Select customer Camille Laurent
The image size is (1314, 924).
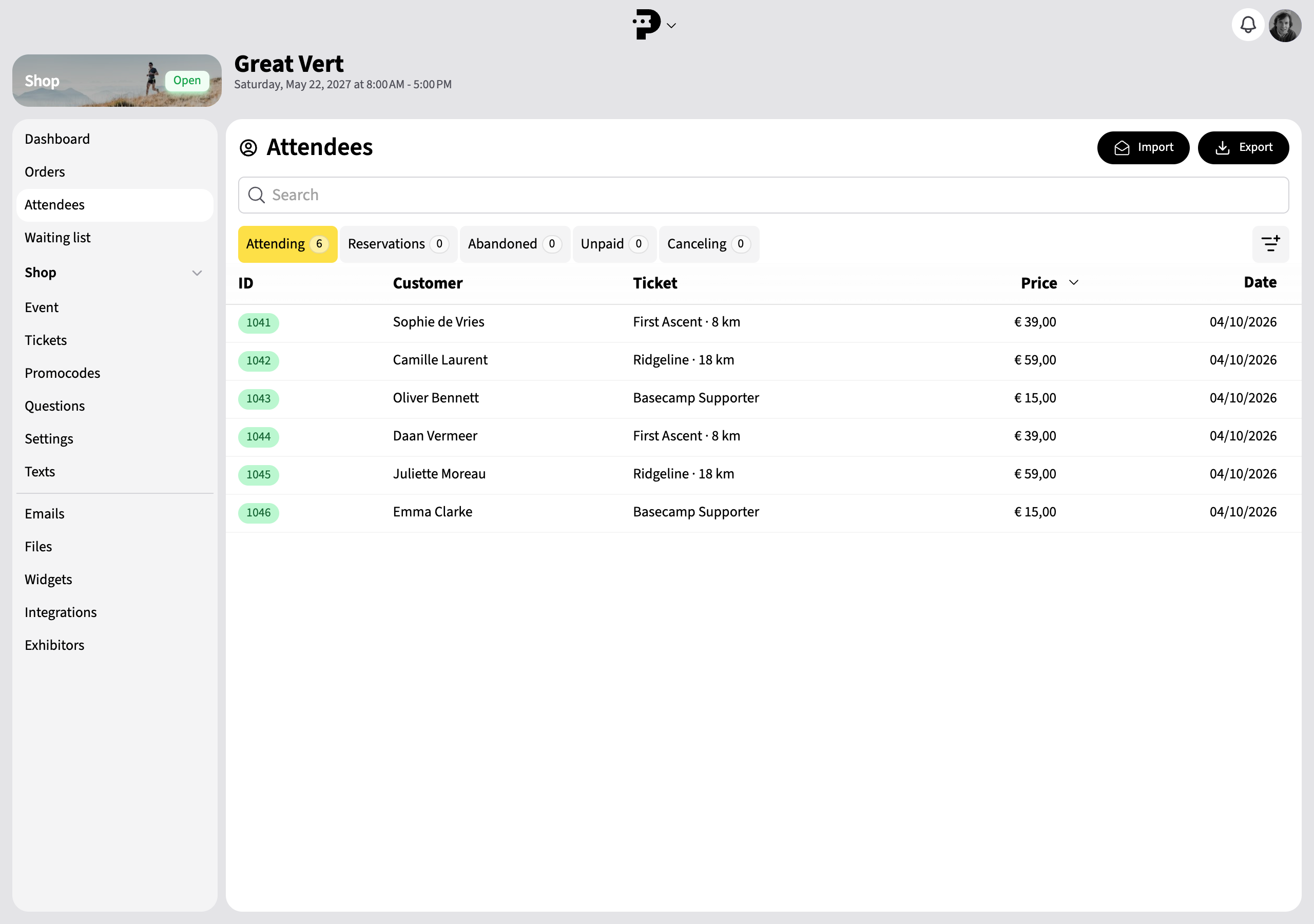click(440, 360)
